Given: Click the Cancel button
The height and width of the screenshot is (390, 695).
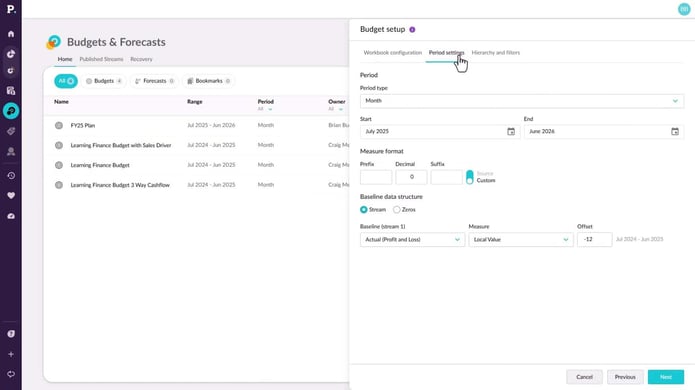Looking at the screenshot, I should [584, 377].
